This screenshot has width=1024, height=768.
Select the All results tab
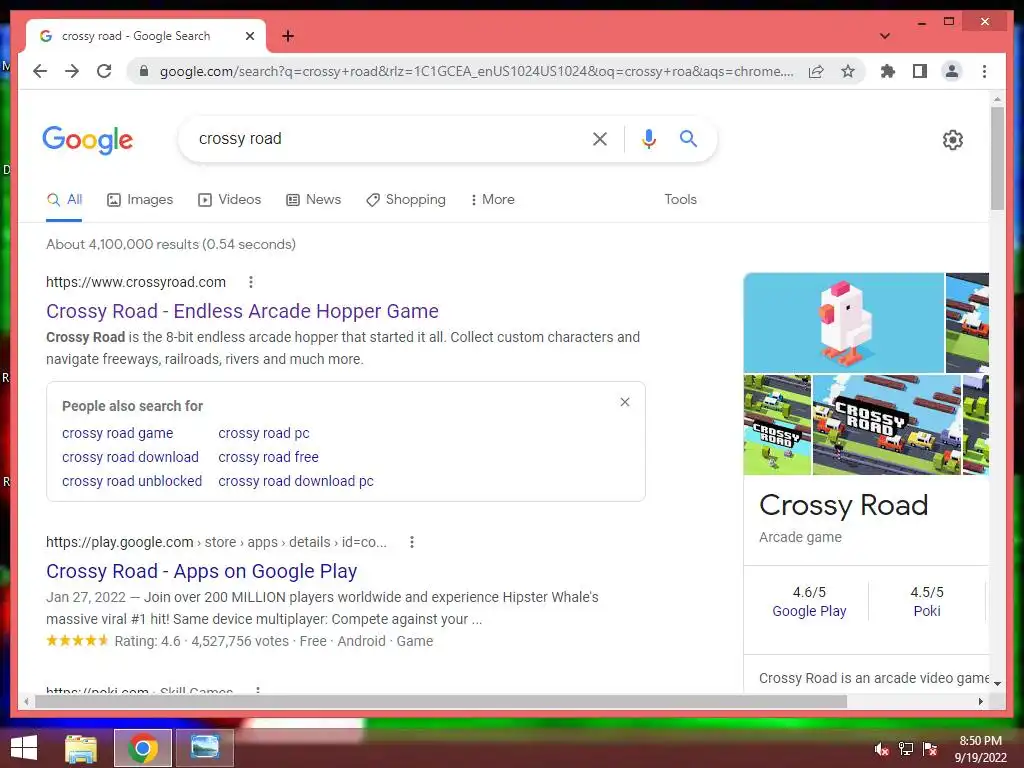coord(64,200)
